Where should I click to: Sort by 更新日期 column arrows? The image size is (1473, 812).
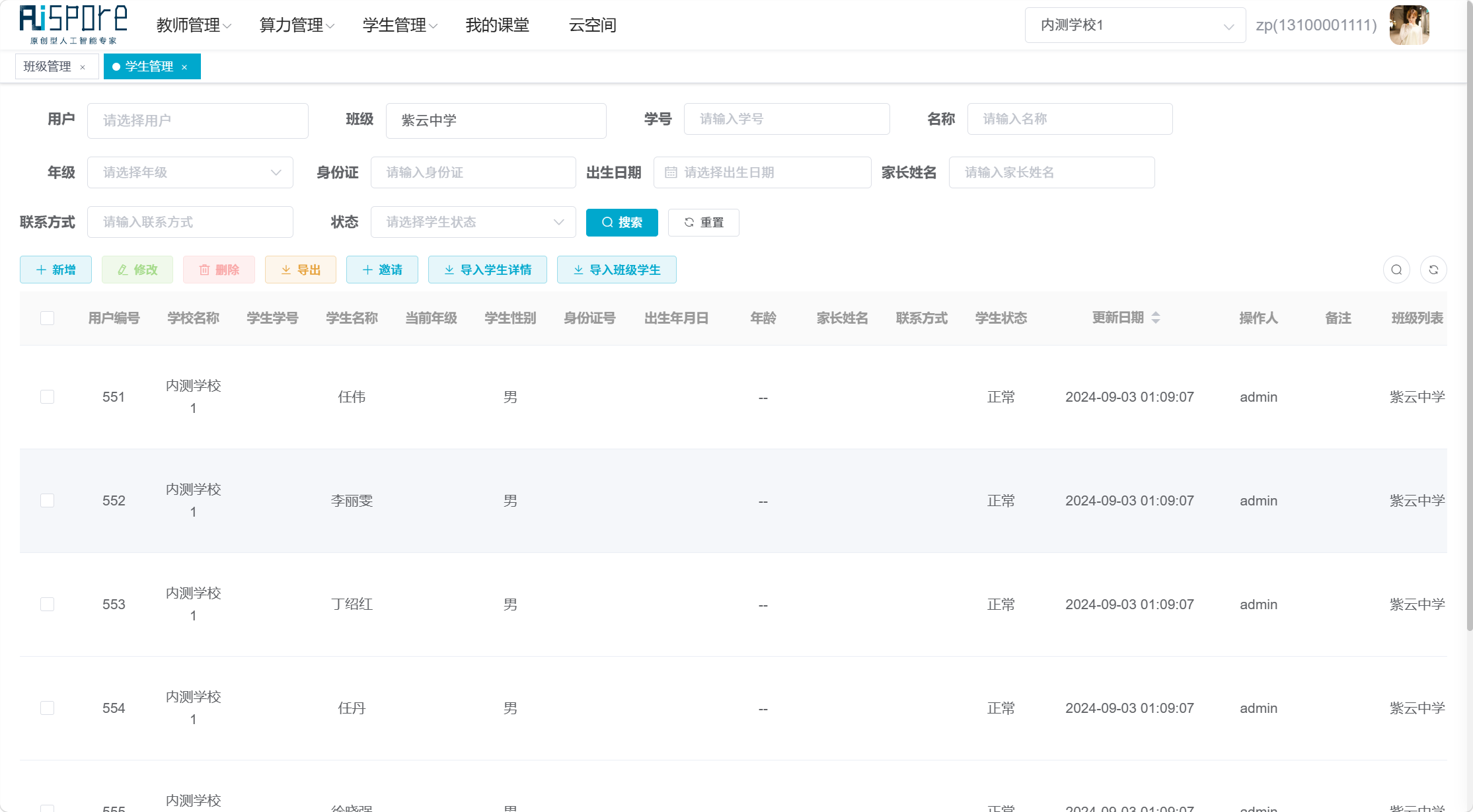point(1156,318)
